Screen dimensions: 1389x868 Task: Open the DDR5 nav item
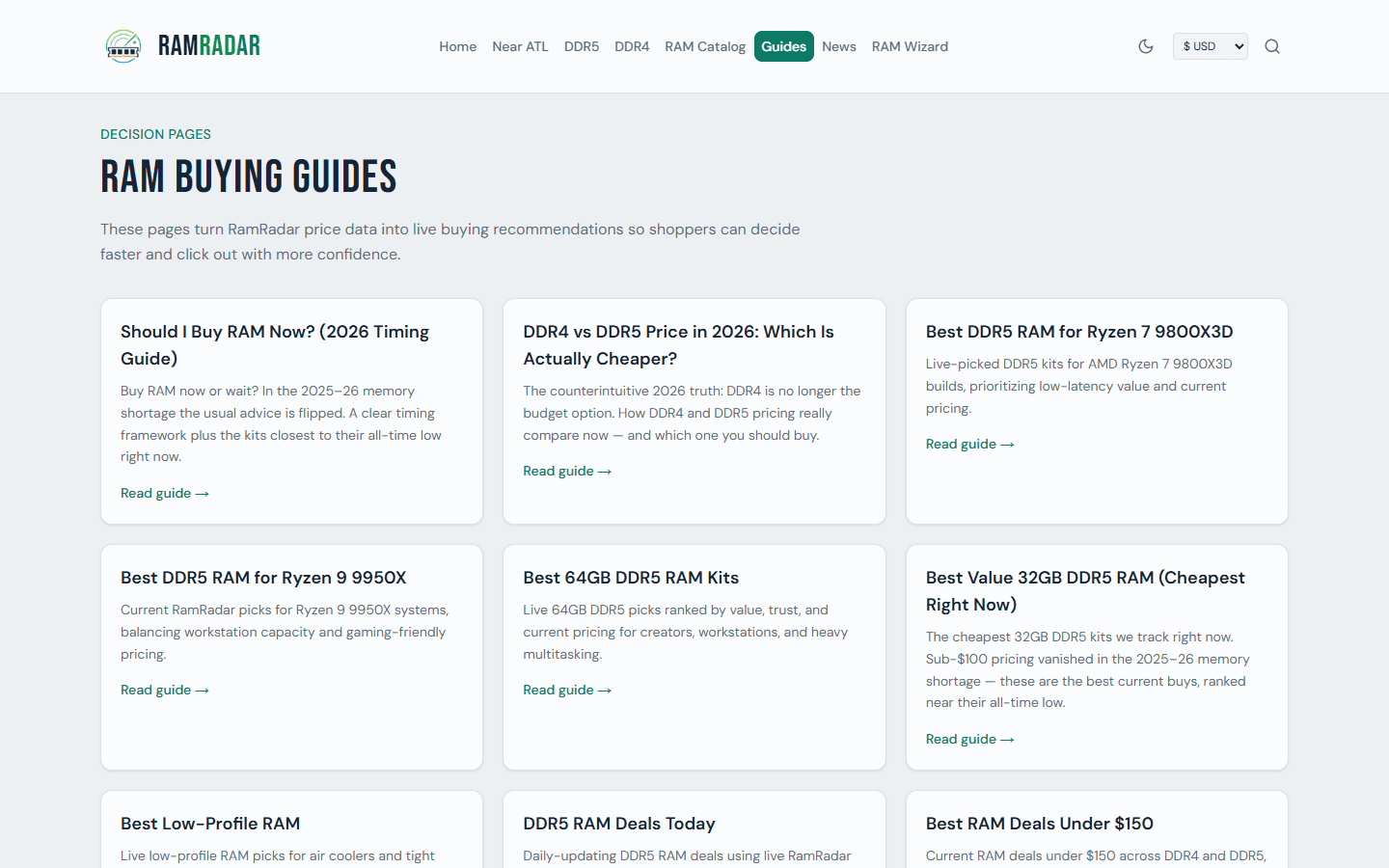pos(582,46)
